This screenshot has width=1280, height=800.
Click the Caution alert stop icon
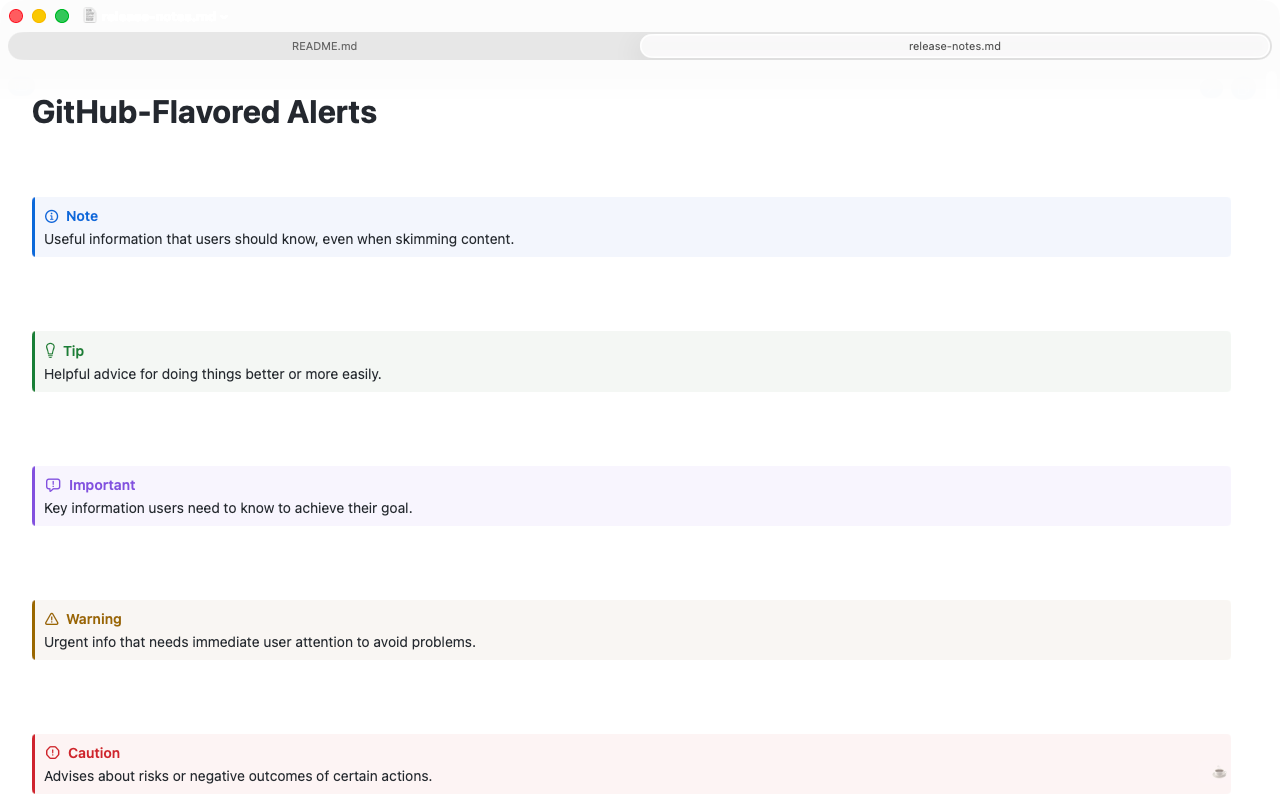tap(53, 753)
